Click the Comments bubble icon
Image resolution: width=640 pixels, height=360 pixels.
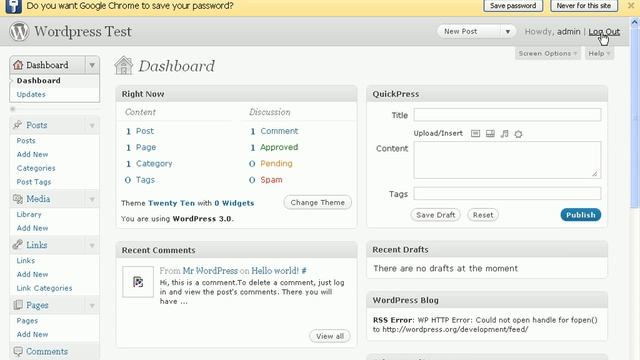coord(18,351)
